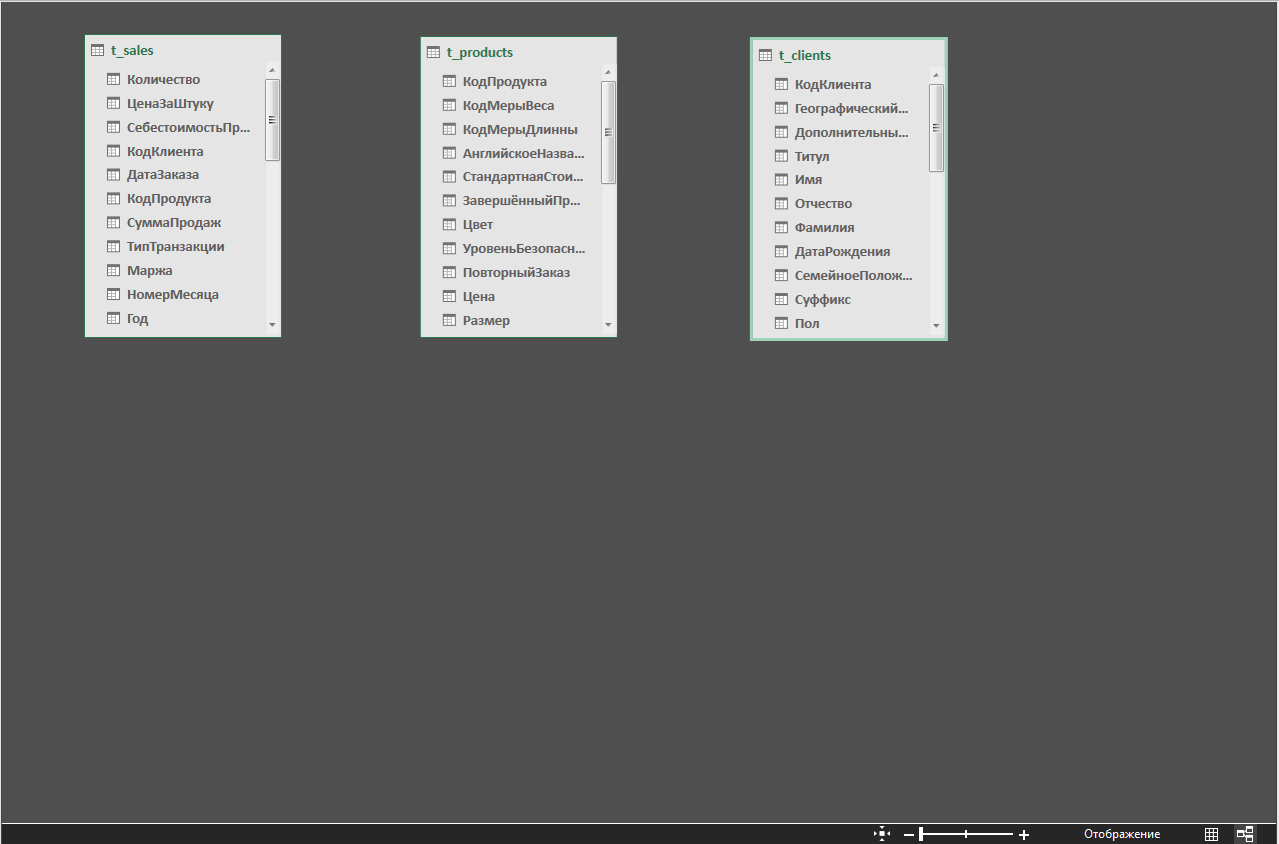
Task: Click the t_sales scrollbar thumb
Action: (272, 119)
